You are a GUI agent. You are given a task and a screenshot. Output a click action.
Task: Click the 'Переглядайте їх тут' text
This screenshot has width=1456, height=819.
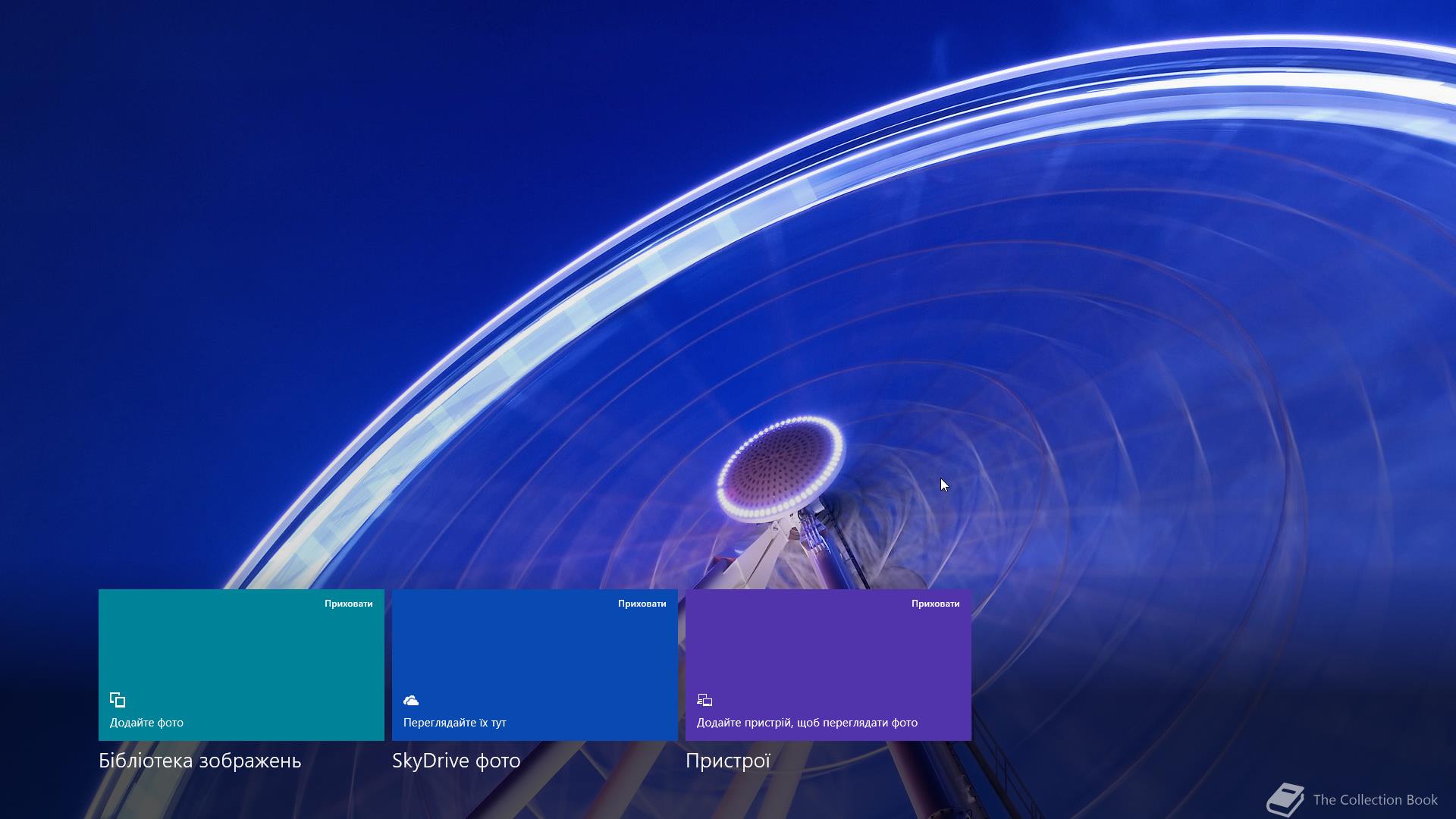tap(455, 723)
